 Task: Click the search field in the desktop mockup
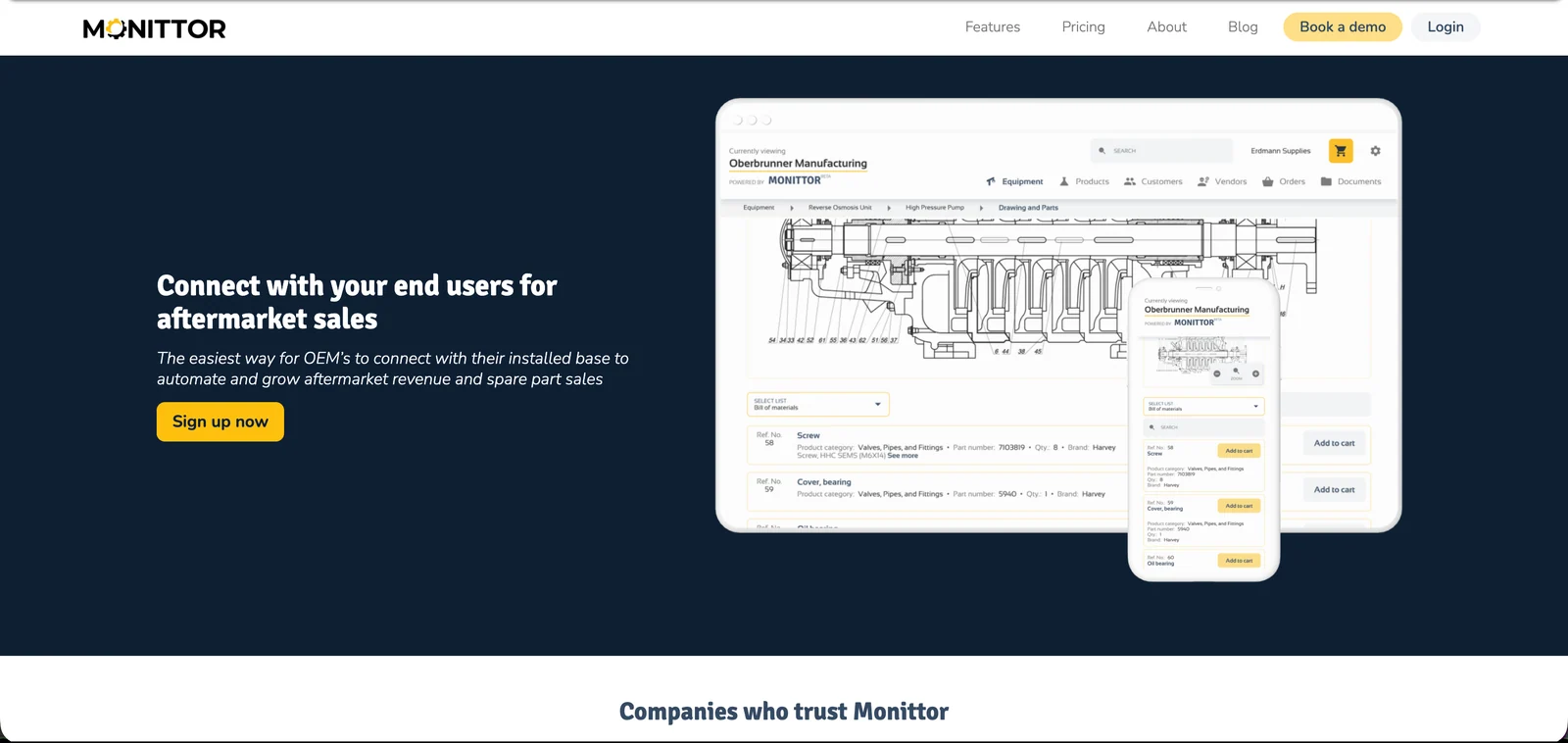tap(1162, 151)
